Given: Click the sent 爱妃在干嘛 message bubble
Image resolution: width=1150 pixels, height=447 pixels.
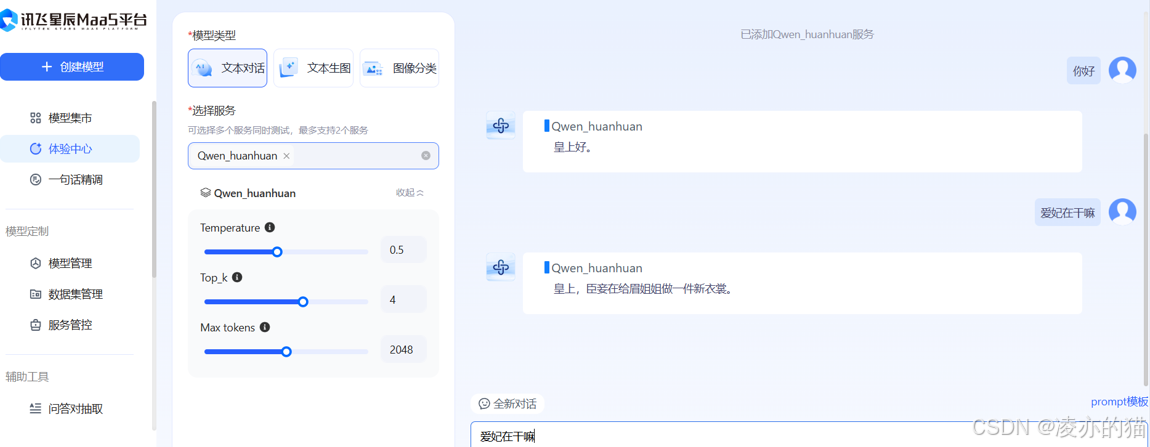Looking at the screenshot, I should pos(1067,213).
